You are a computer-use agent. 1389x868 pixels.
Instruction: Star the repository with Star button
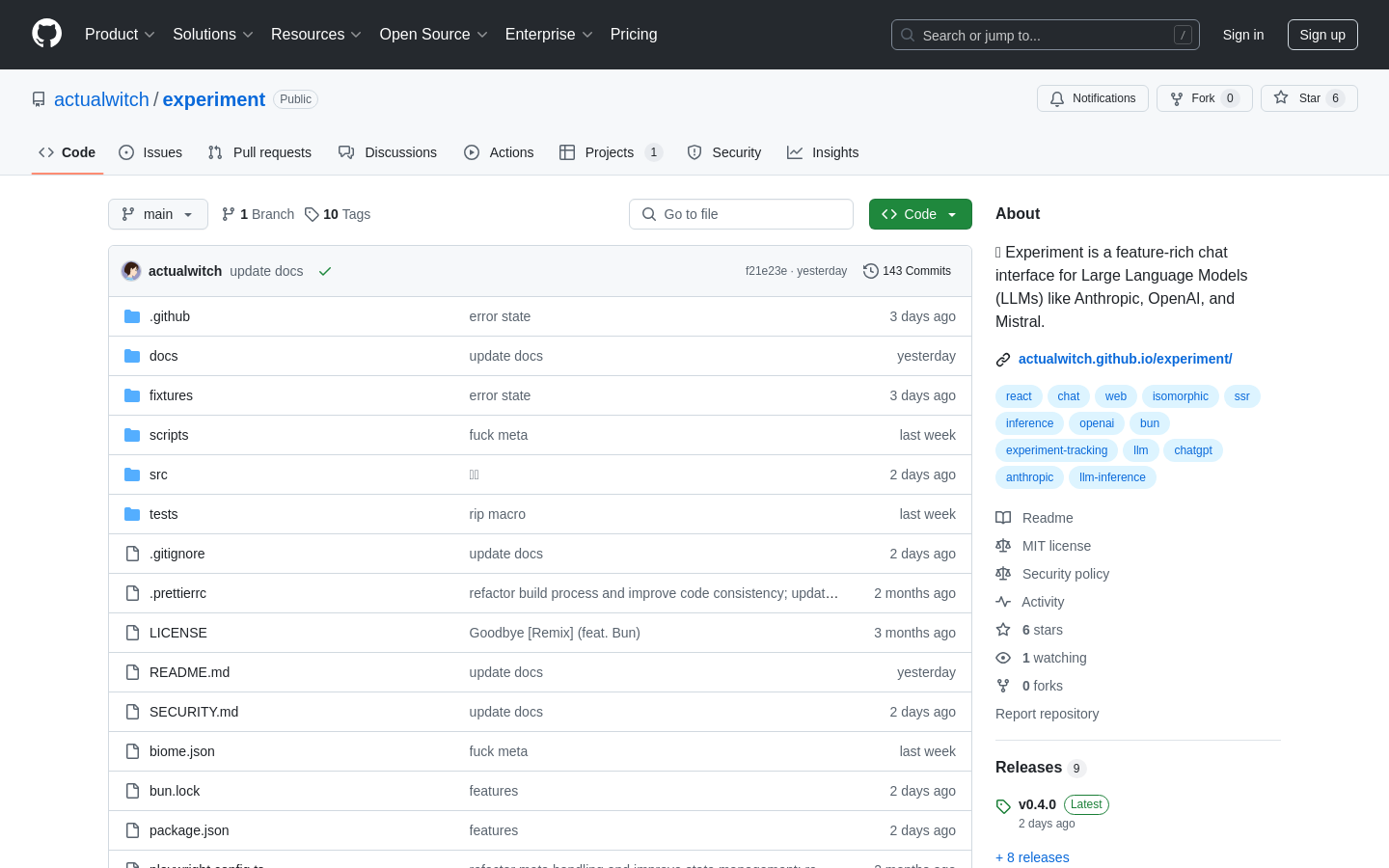click(x=1309, y=98)
